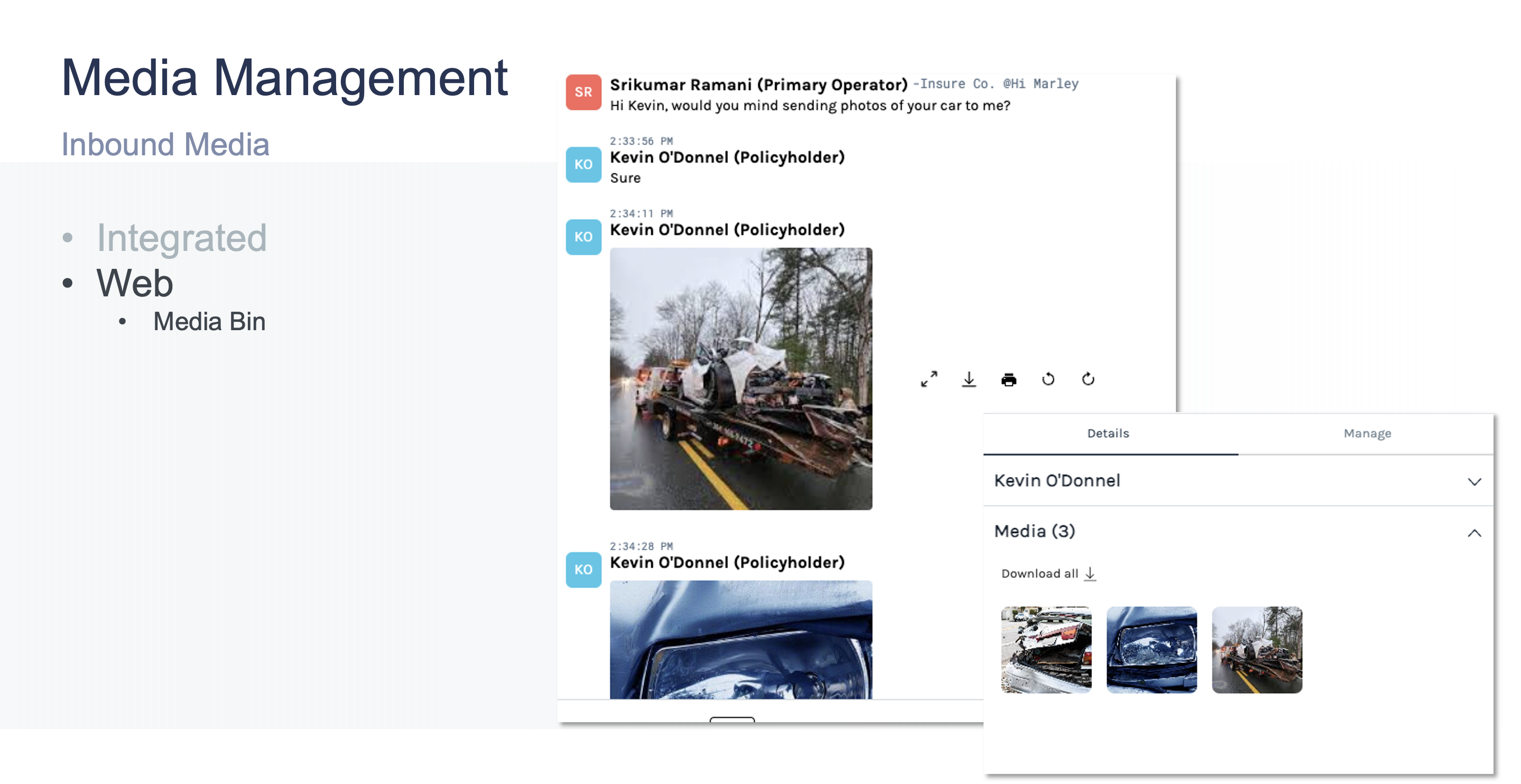
Task: Click the Download all link
Action: click(x=1039, y=574)
